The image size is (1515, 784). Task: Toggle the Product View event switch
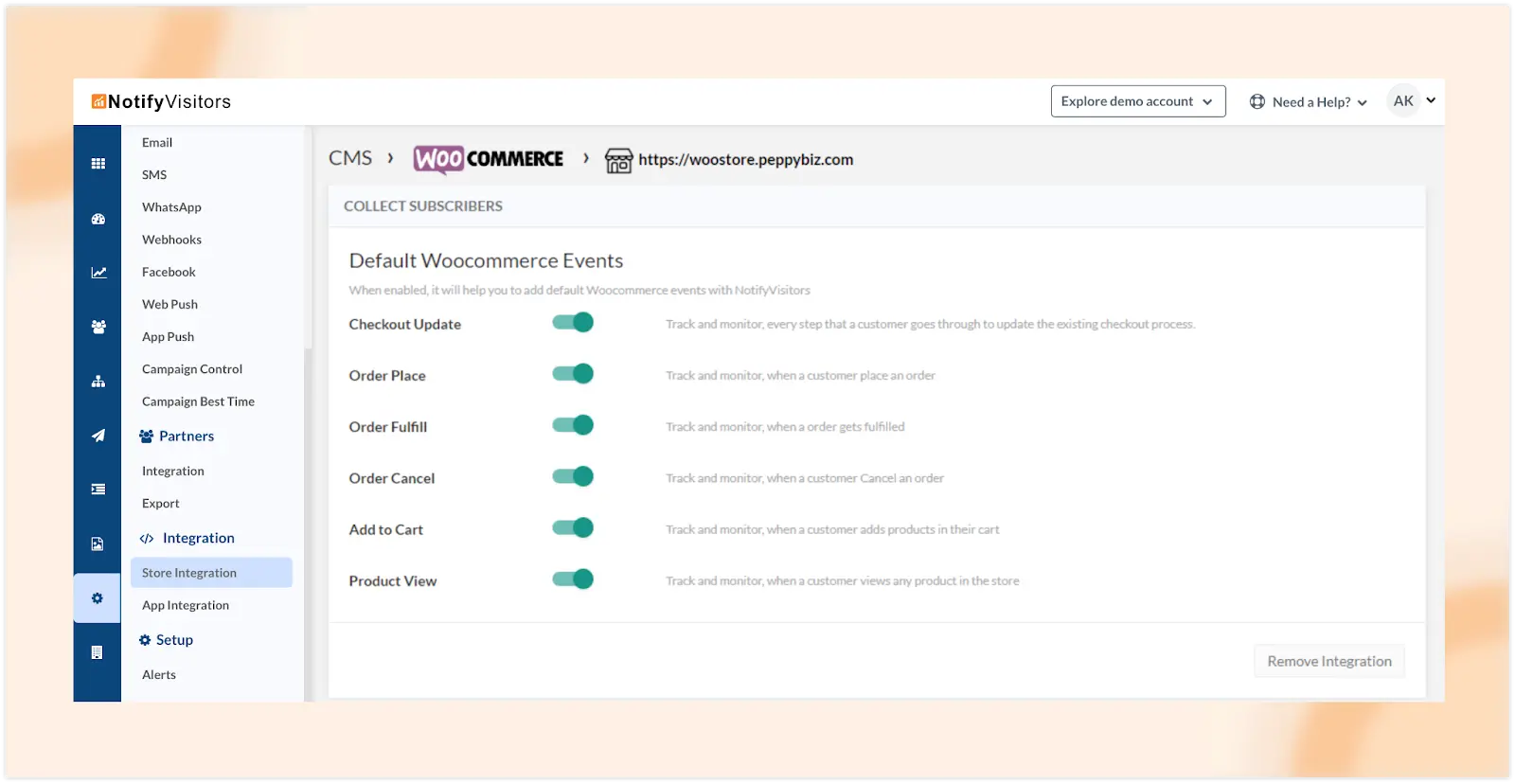point(573,579)
